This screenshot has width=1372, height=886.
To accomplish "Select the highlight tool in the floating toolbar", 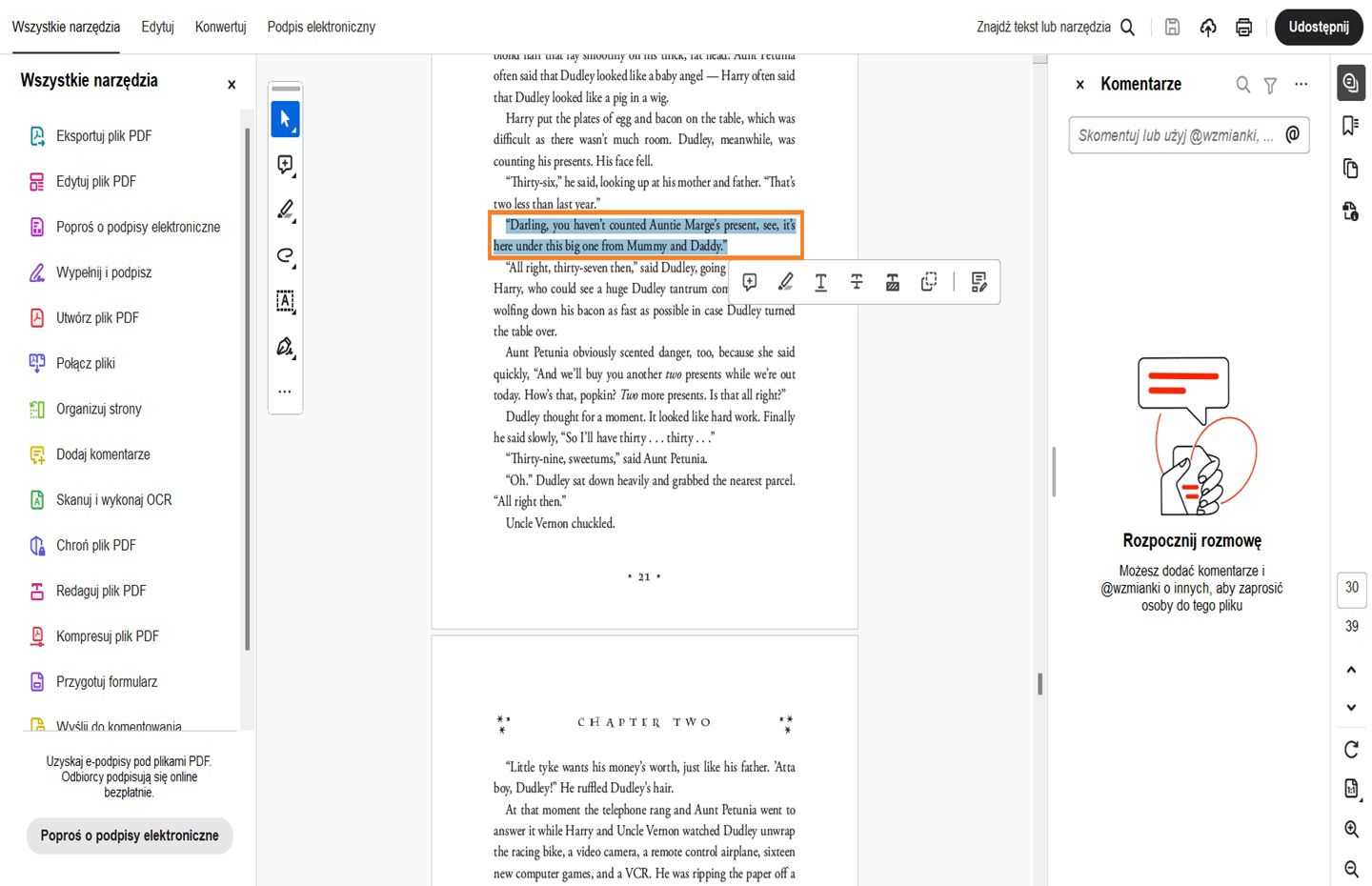I will point(785,282).
